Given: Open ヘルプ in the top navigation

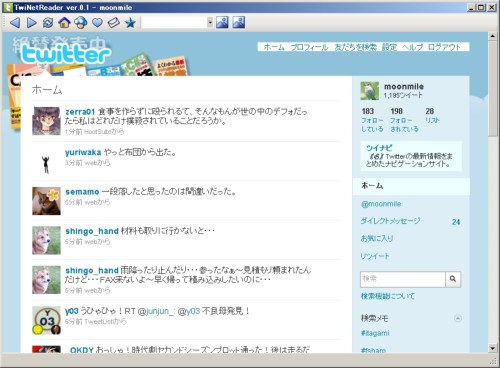Looking at the screenshot, I should point(412,47).
